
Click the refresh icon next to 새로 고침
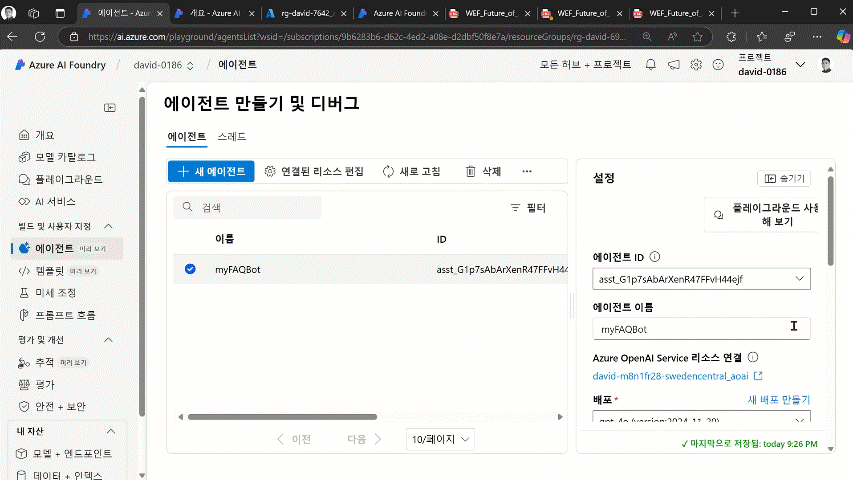pos(388,172)
